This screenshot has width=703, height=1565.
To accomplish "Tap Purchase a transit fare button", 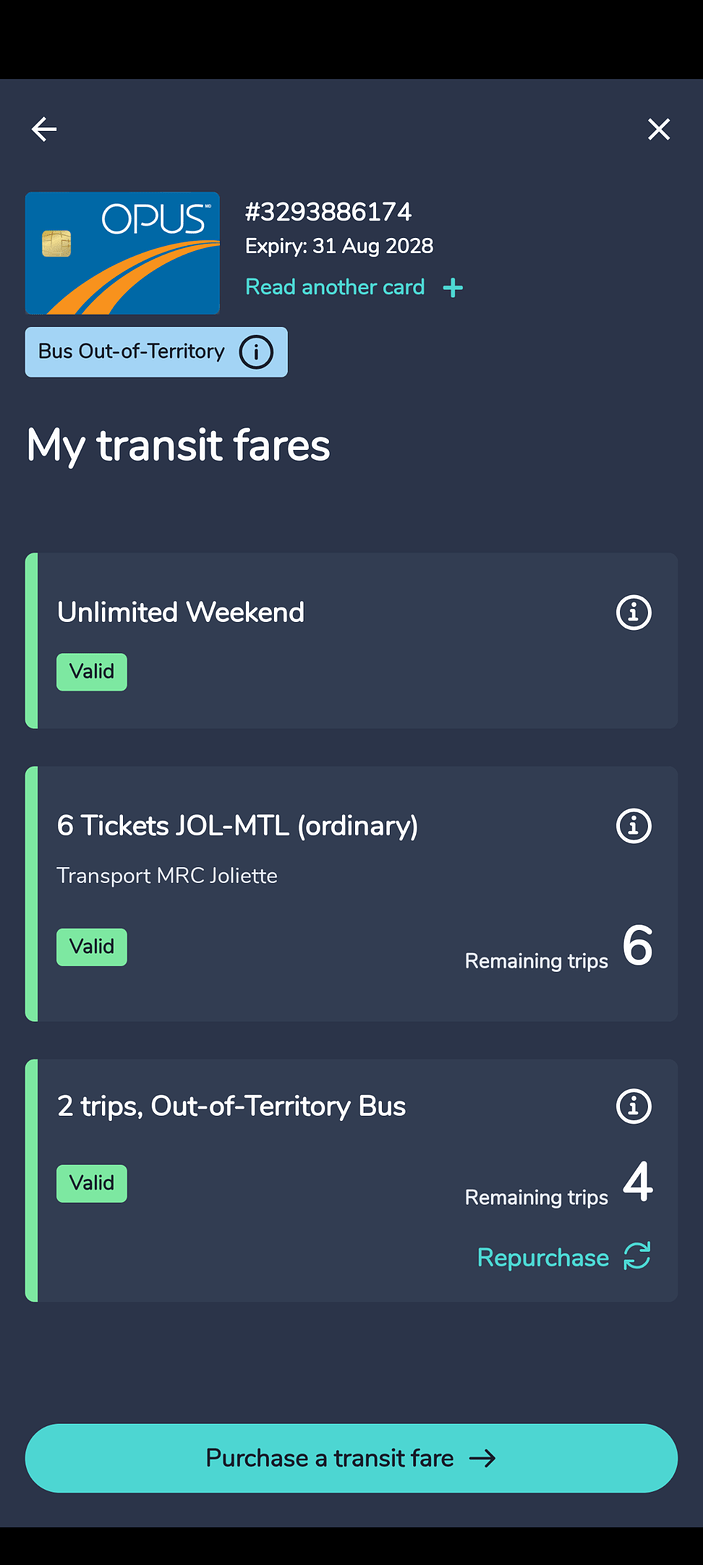I will (x=351, y=1458).
